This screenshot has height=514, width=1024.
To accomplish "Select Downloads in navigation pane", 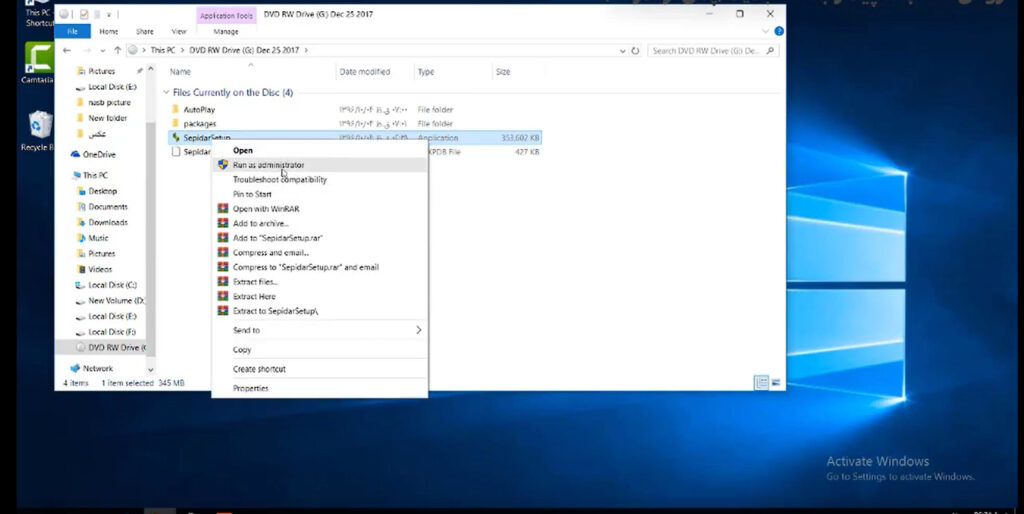I will (108, 222).
